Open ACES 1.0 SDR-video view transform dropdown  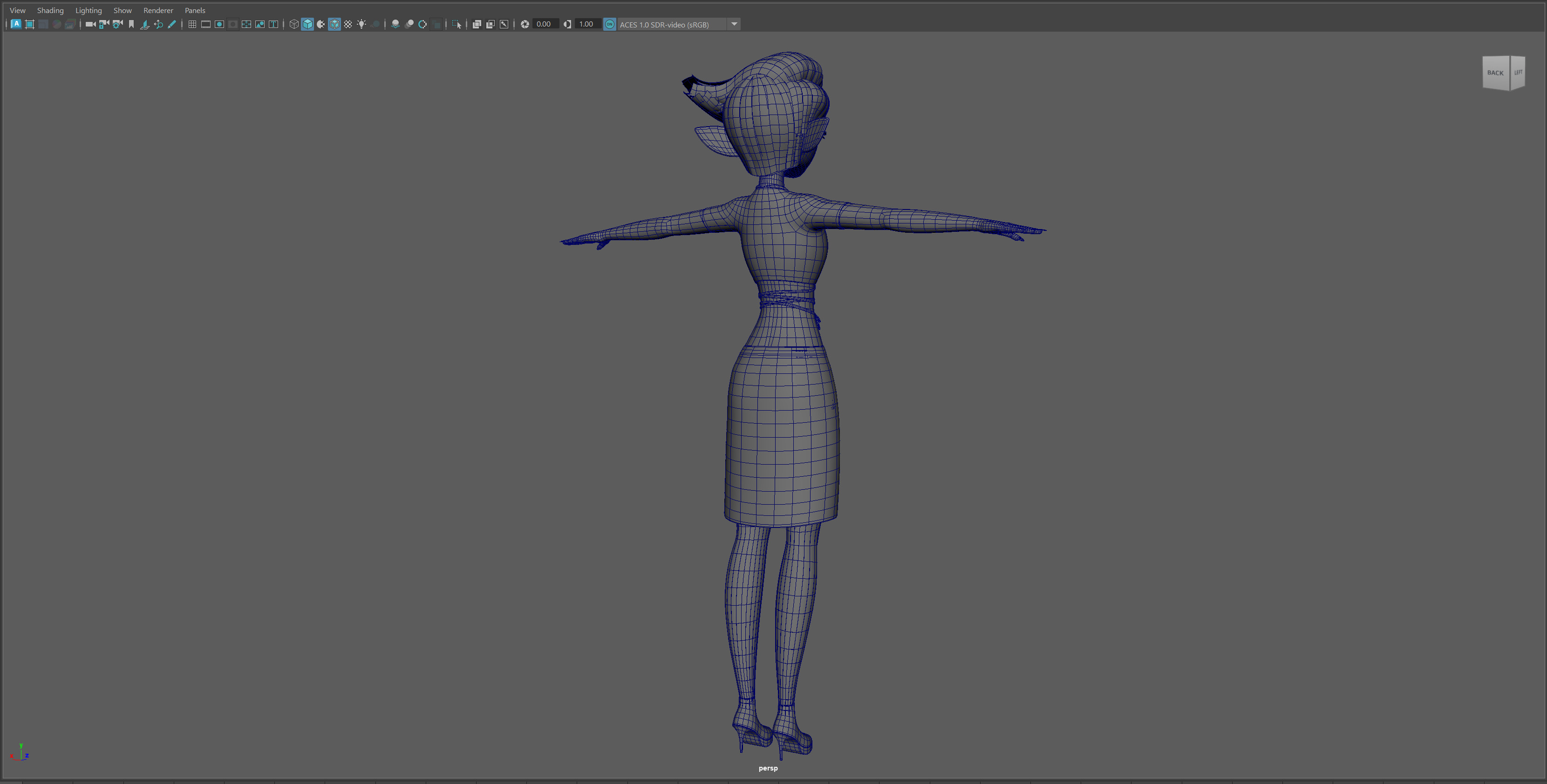(679, 24)
